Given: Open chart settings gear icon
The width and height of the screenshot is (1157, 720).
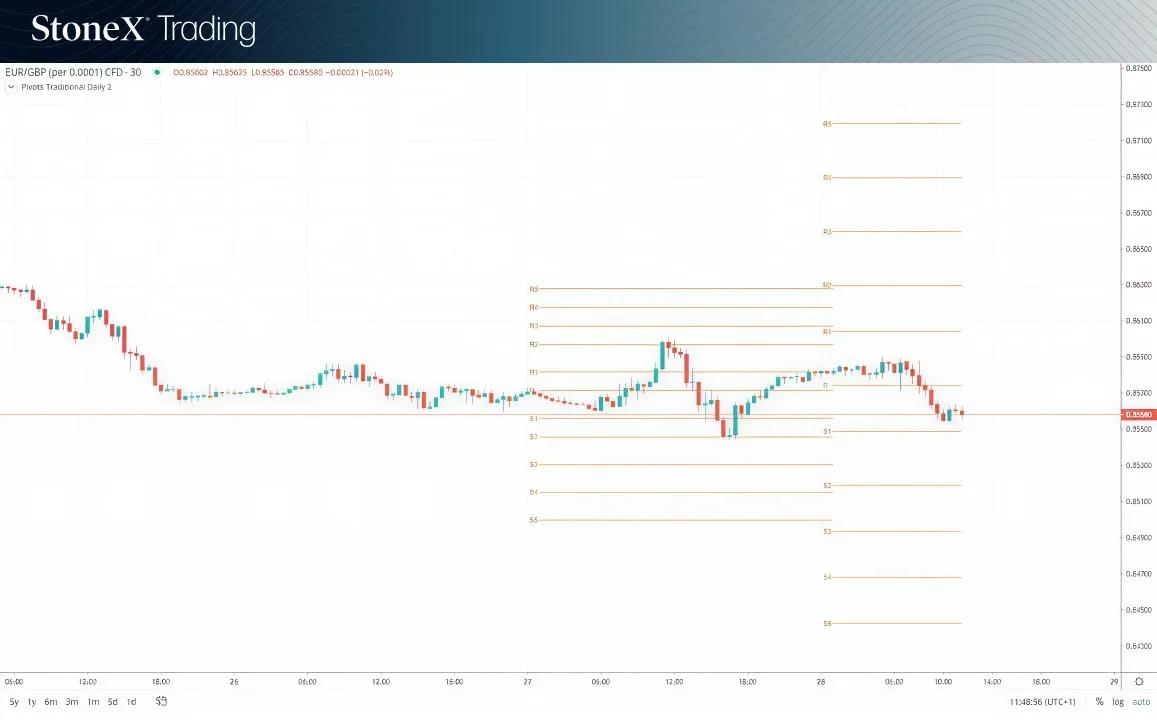Looking at the screenshot, I should 1139,682.
